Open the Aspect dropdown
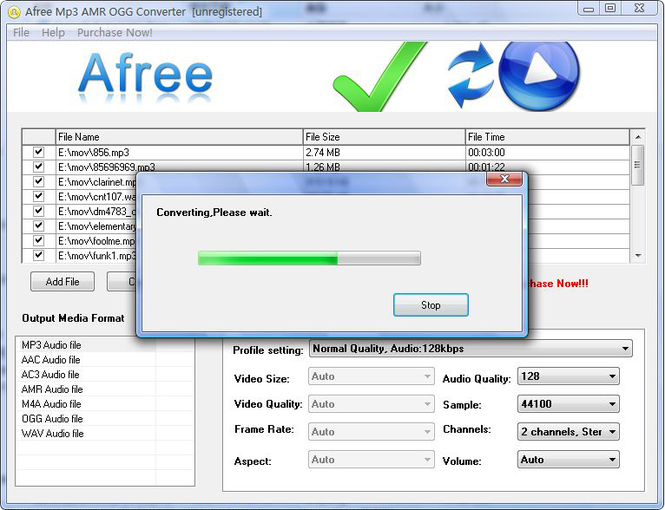665x510 pixels. tap(371, 460)
